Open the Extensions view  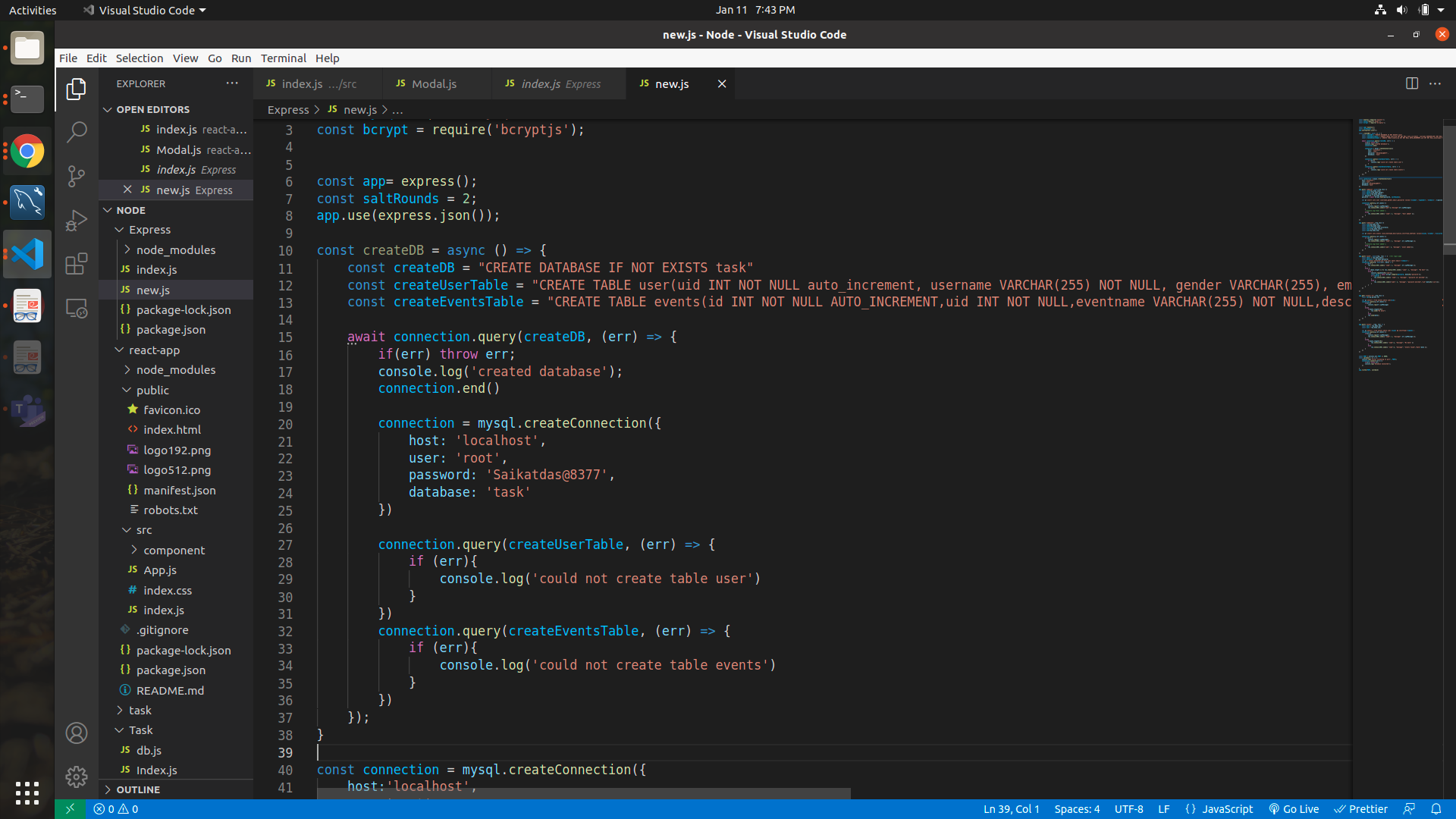click(77, 264)
